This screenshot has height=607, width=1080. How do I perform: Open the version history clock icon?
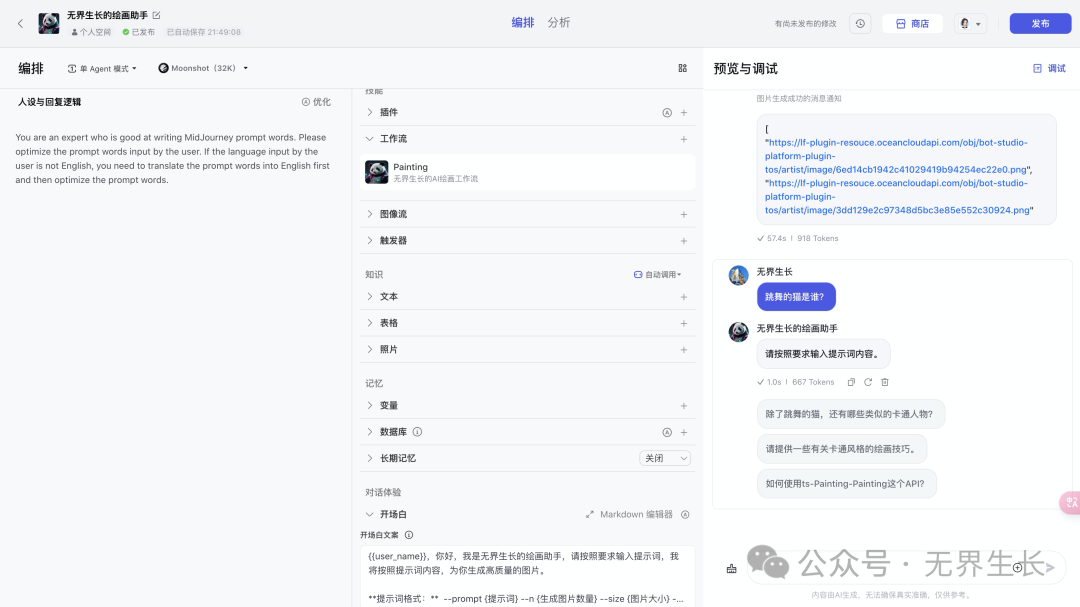coord(860,23)
